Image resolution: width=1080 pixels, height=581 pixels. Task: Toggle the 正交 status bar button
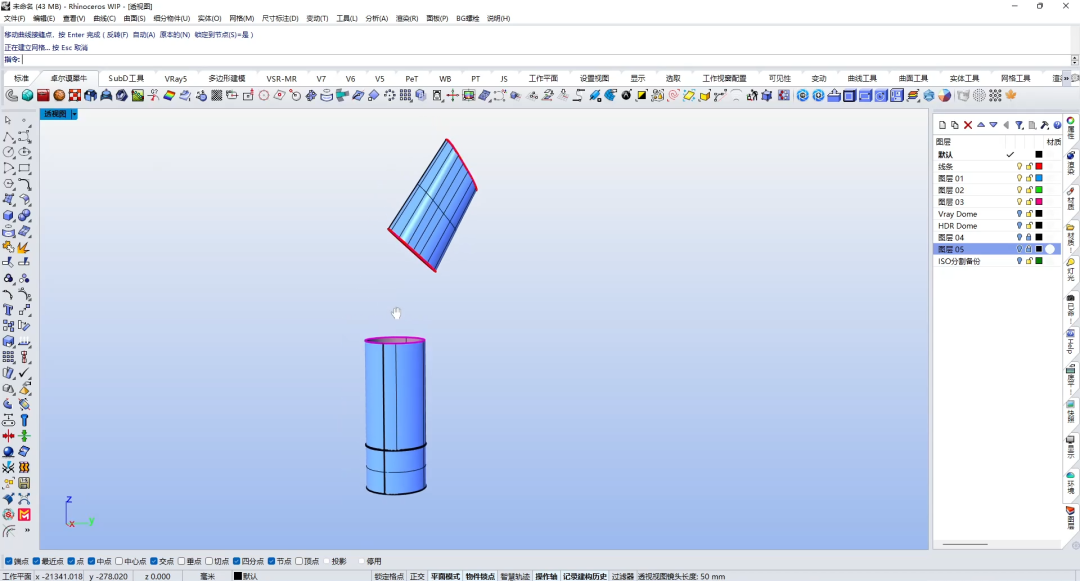[x=417, y=576]
